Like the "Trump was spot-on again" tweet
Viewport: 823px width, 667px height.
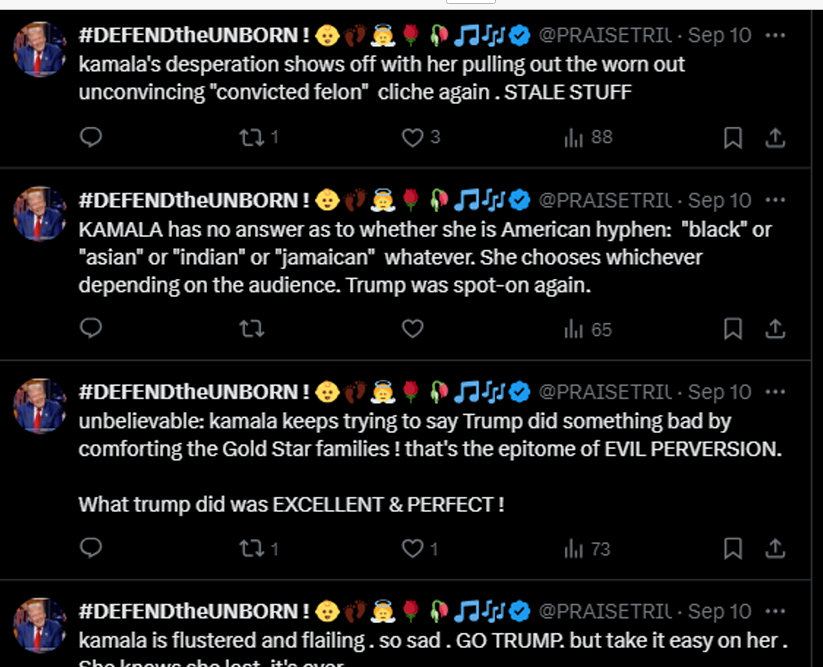412,329
